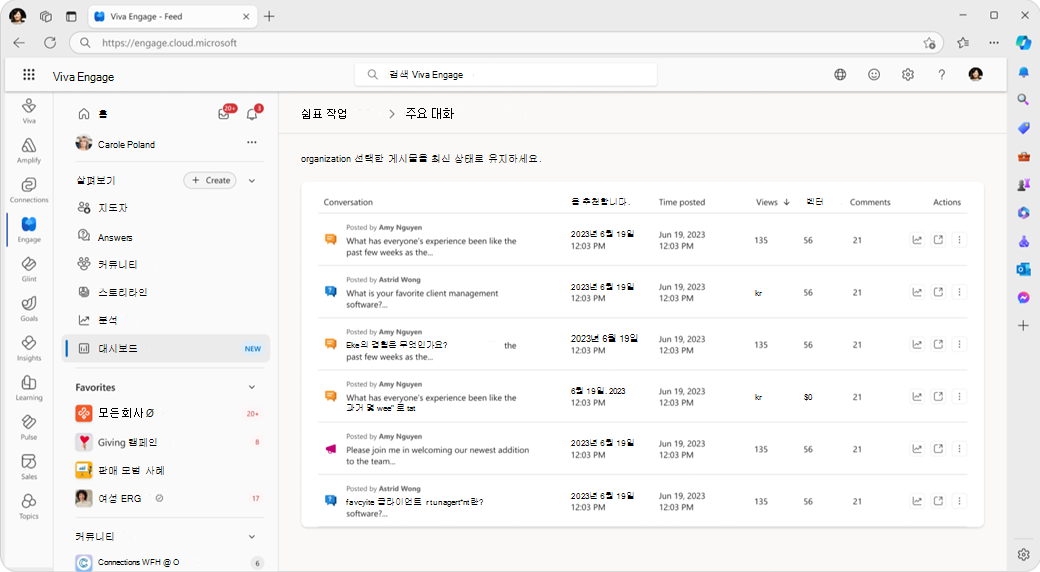Open Insights in the left rail
Screen dimensions: 1040x572
click(x=29, y=348)
